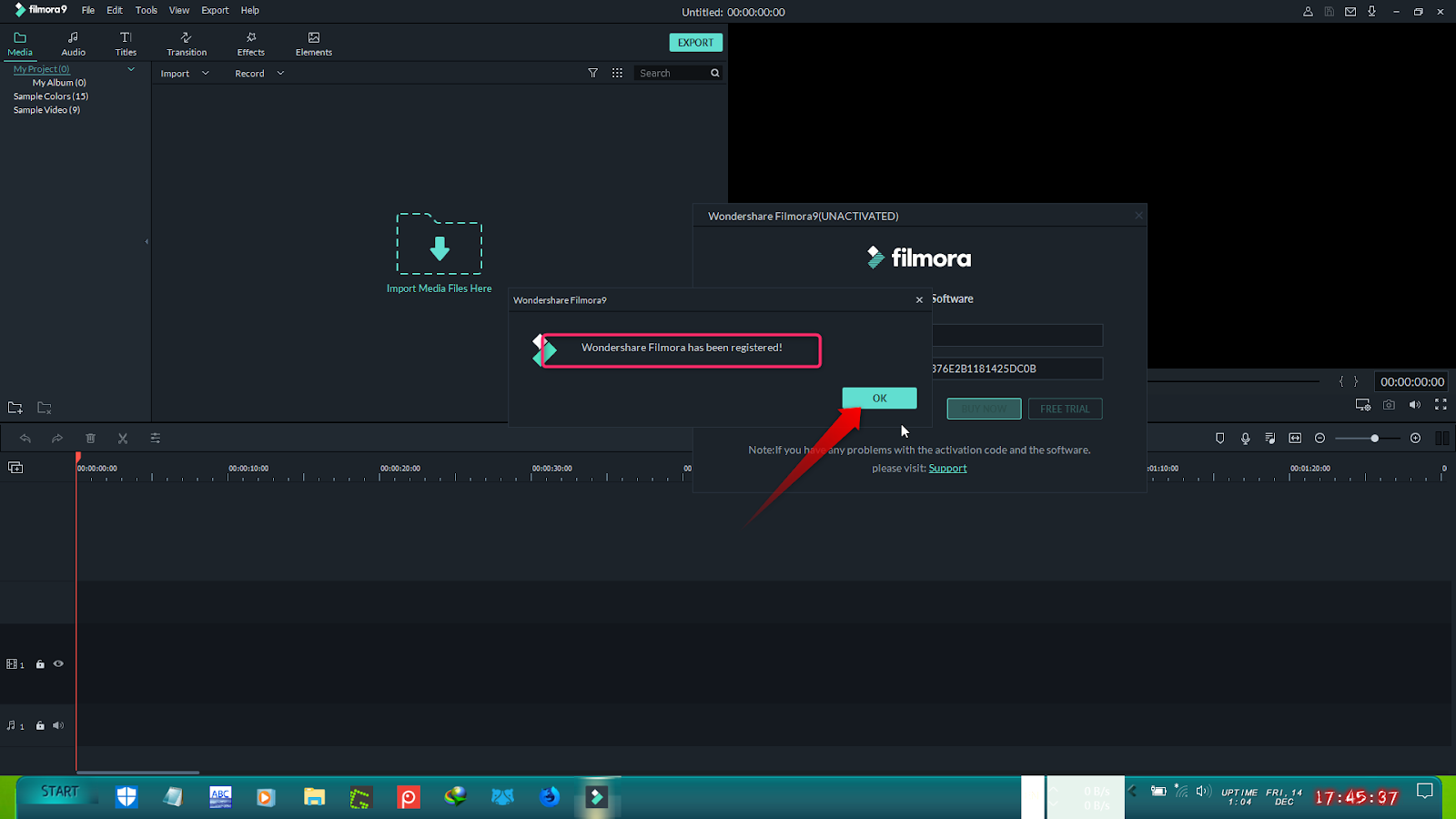Take a snapshot with camera icon
Screen dimensions: 1456x819
1389,405
